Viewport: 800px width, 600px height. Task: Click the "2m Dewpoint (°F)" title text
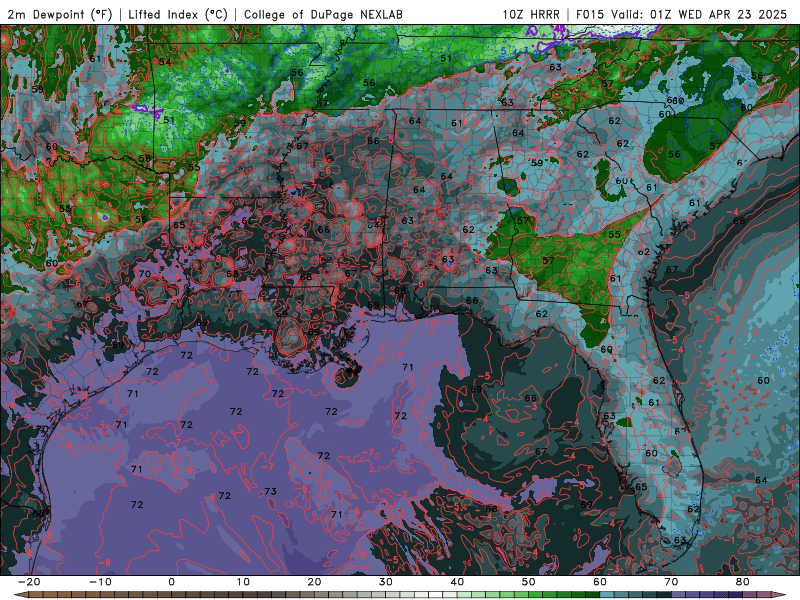click(x=59, y=14)
